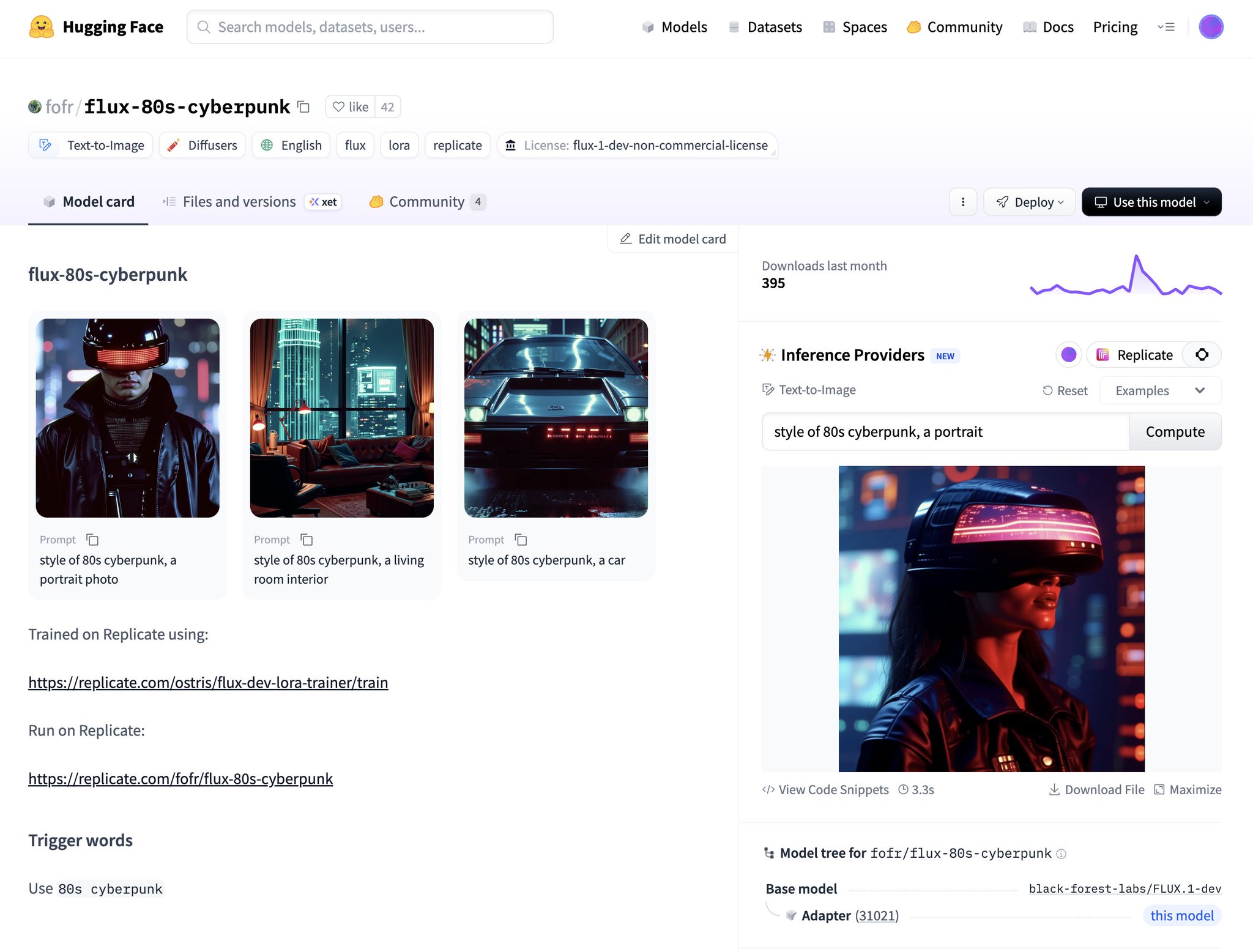Open the three-dot more options menu

click(963, 202)
